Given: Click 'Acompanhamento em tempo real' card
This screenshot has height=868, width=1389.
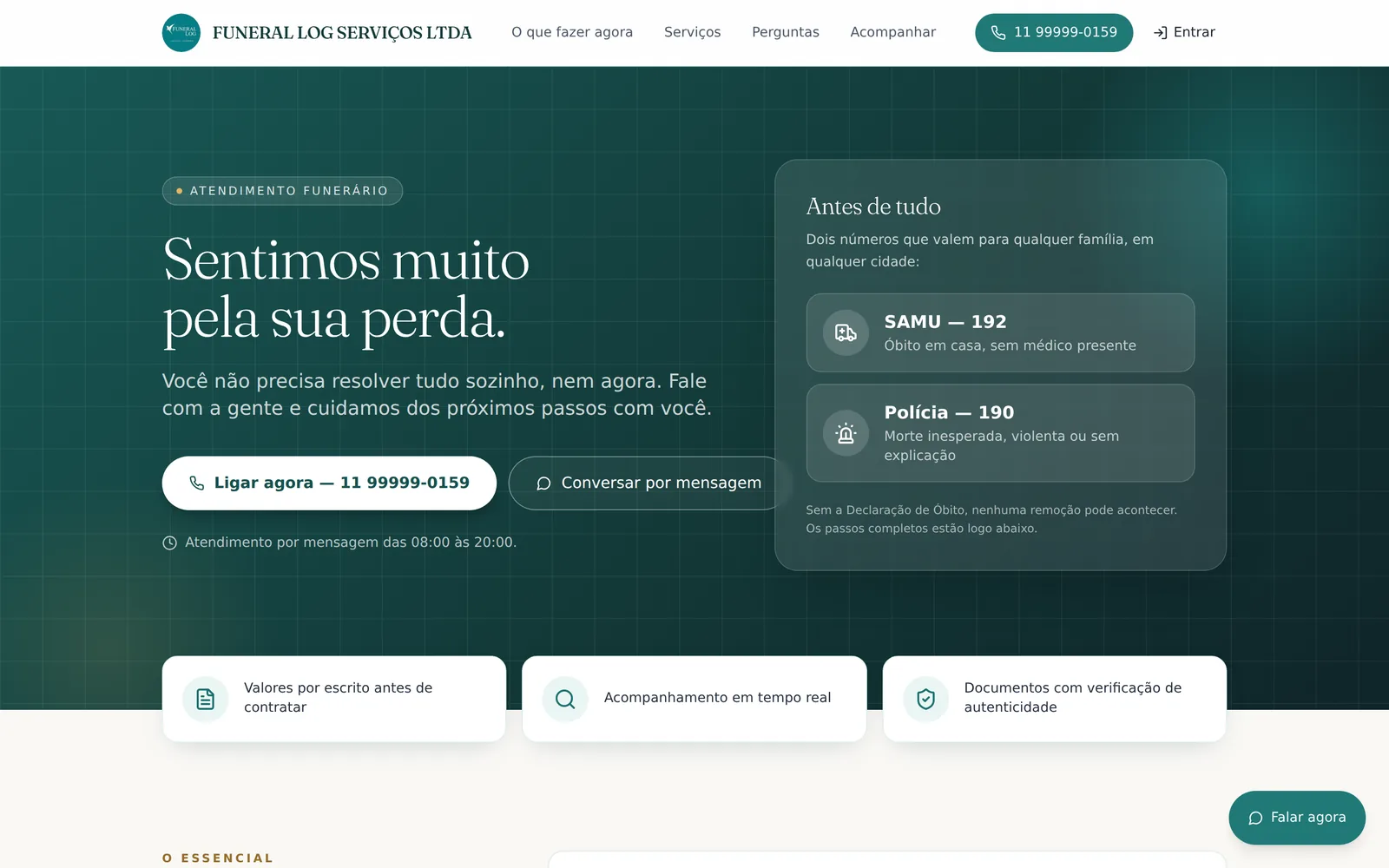Looking at the screenshot, I should 694,699.
